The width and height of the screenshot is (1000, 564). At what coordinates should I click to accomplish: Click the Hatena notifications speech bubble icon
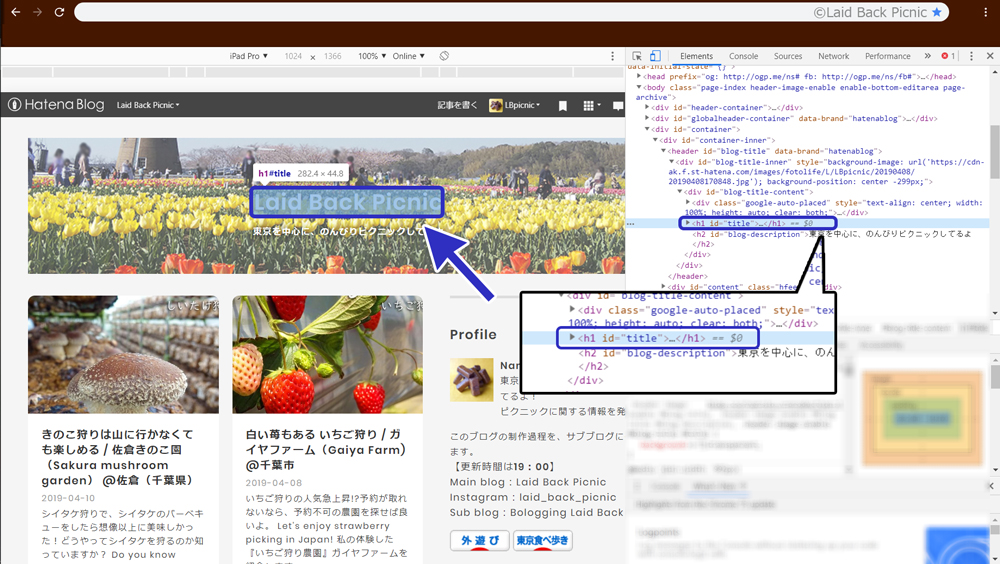[617, 106]
